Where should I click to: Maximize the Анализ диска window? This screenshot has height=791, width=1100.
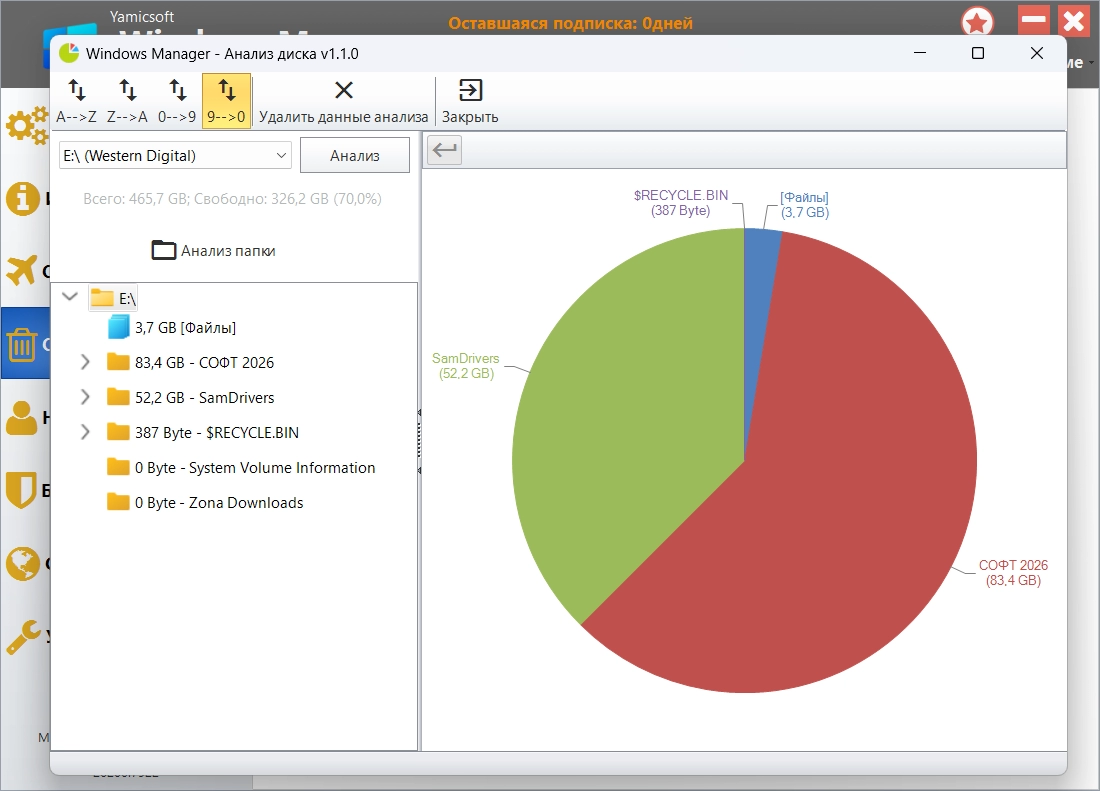point(978,53)
